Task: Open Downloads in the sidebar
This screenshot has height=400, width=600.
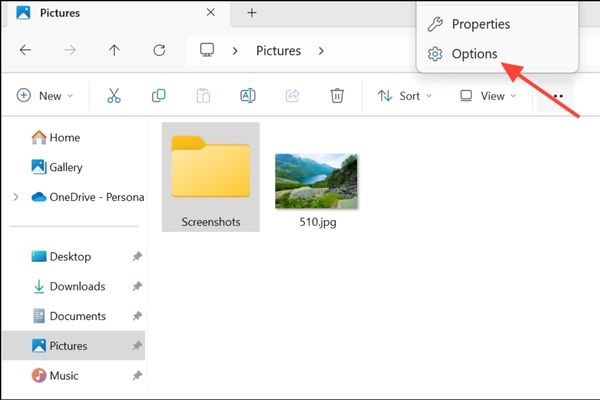Action: 77,286
